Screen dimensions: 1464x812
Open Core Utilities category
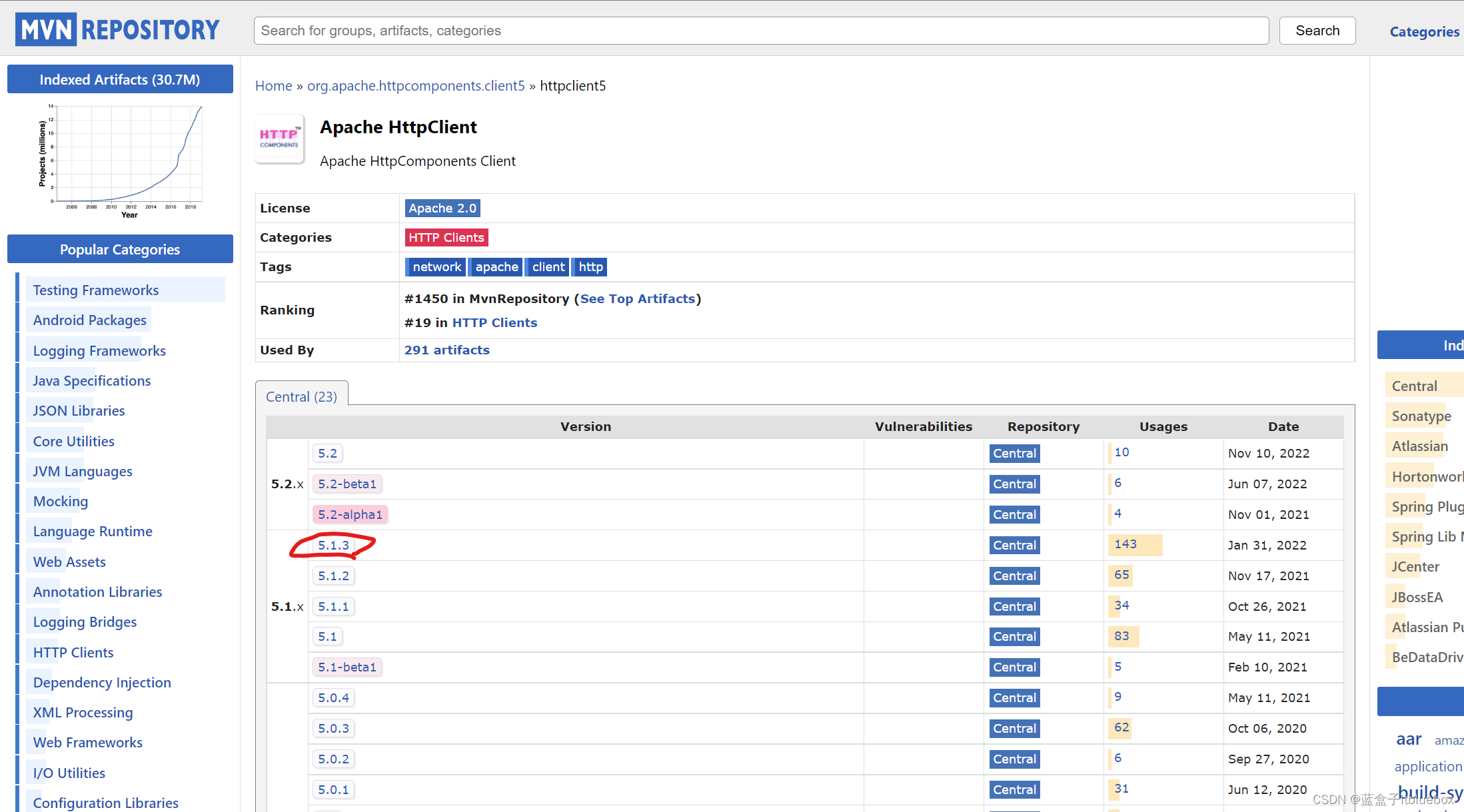pyautogui.click(x=74, y=442)
